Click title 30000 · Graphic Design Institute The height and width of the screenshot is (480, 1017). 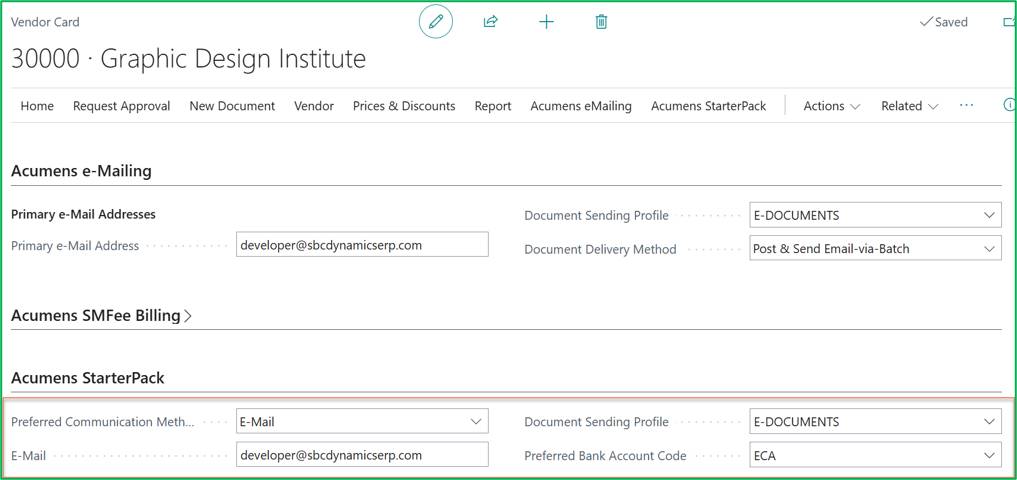pos(189,59)
